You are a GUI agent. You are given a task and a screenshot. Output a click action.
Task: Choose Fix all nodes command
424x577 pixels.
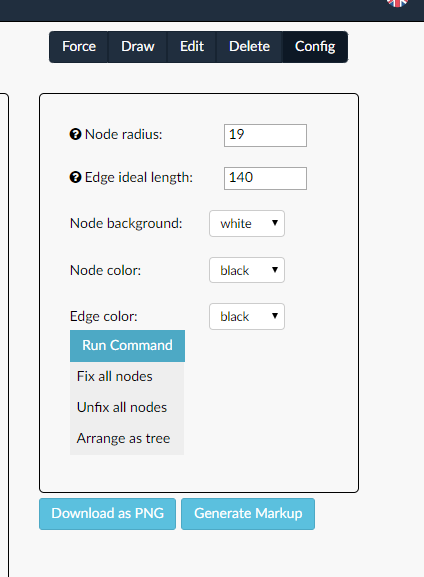(127, 376)
